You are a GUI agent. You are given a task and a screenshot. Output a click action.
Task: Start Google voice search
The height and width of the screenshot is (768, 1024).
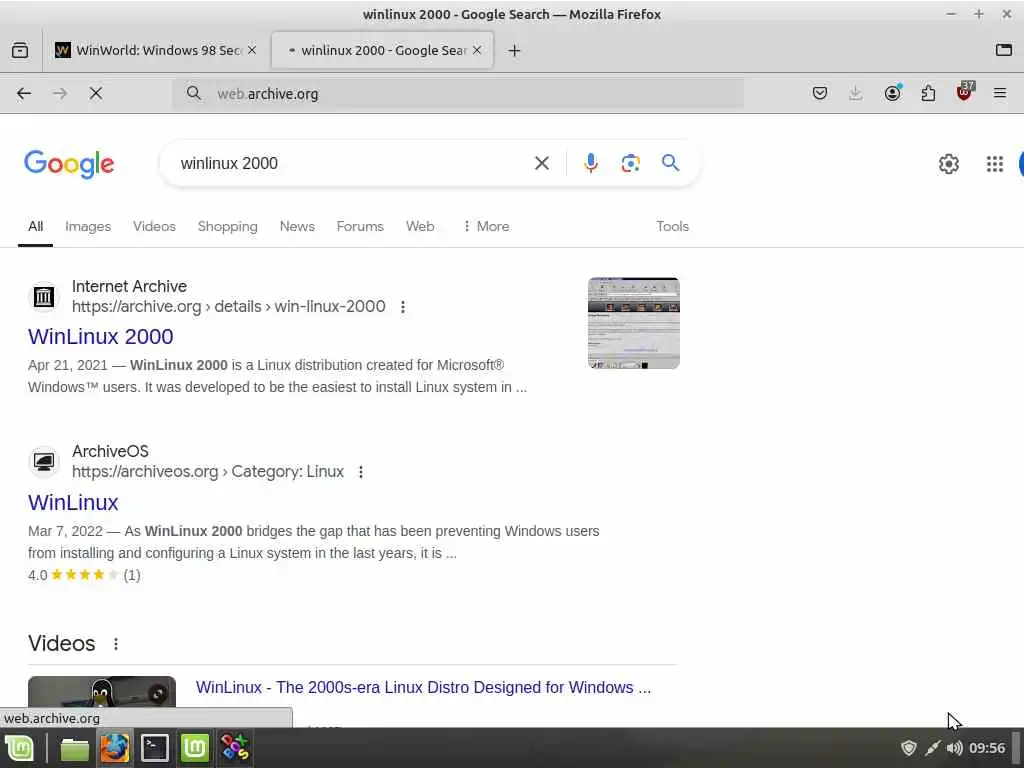pos(590,163)
